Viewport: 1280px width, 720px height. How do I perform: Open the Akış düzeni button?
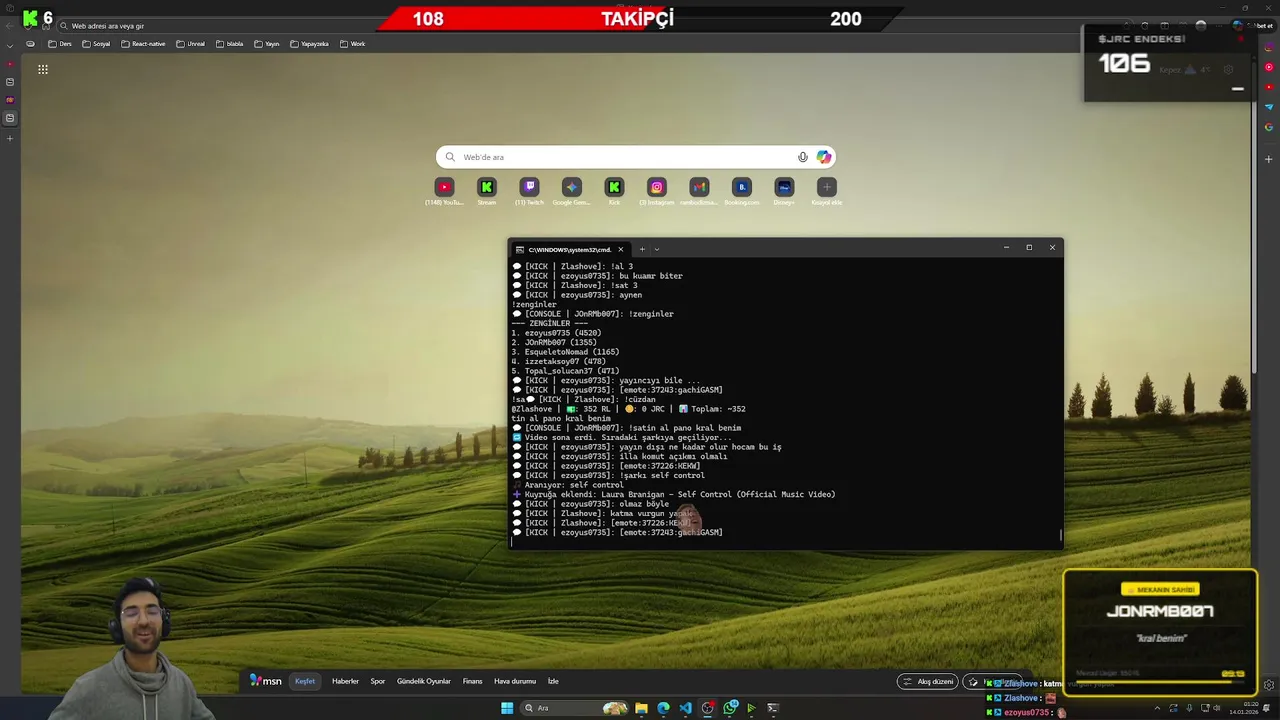(928, 682)
